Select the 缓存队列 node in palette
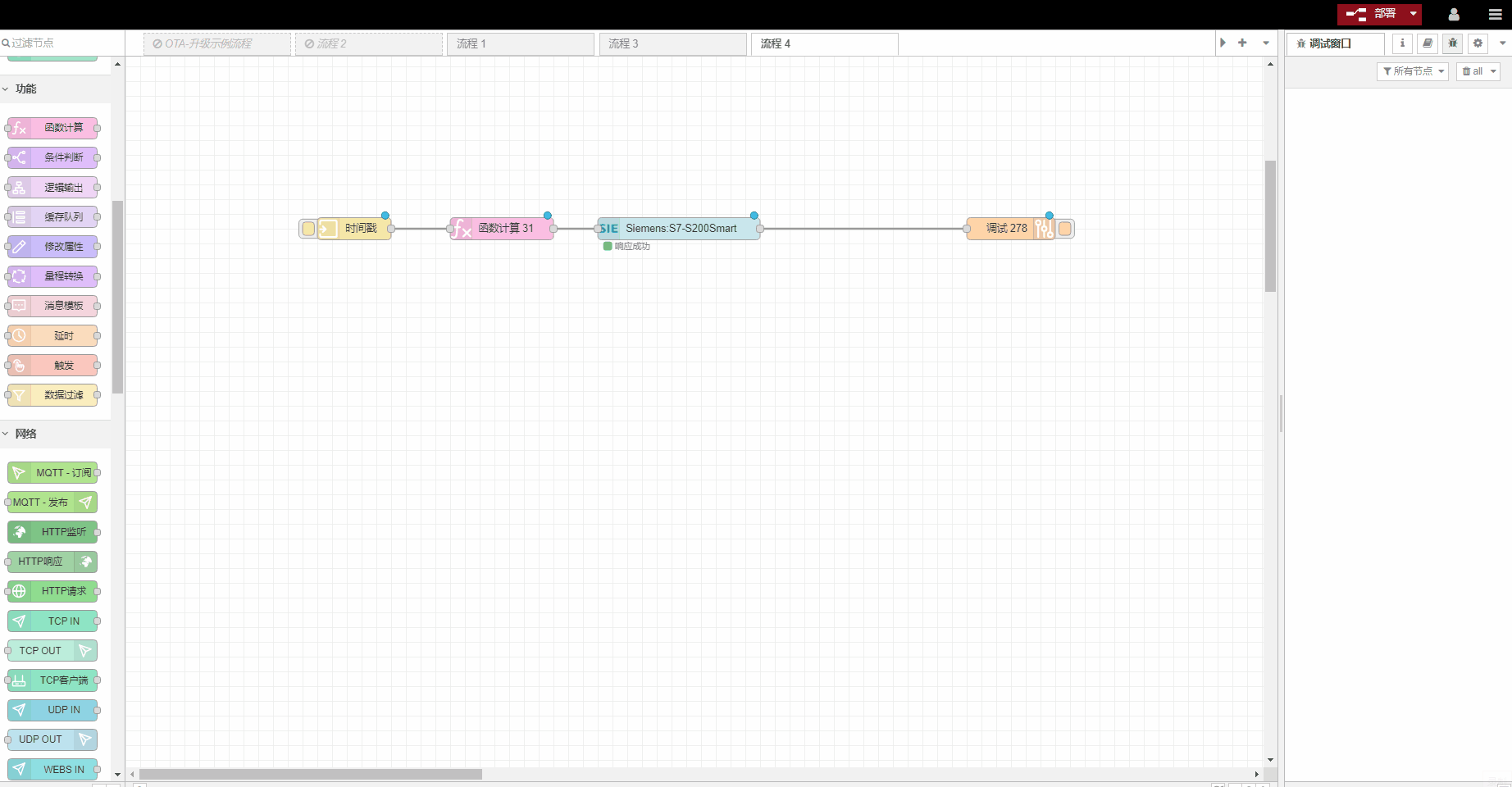This screenshot has width=1512, height=787. [x=52, y=217]
